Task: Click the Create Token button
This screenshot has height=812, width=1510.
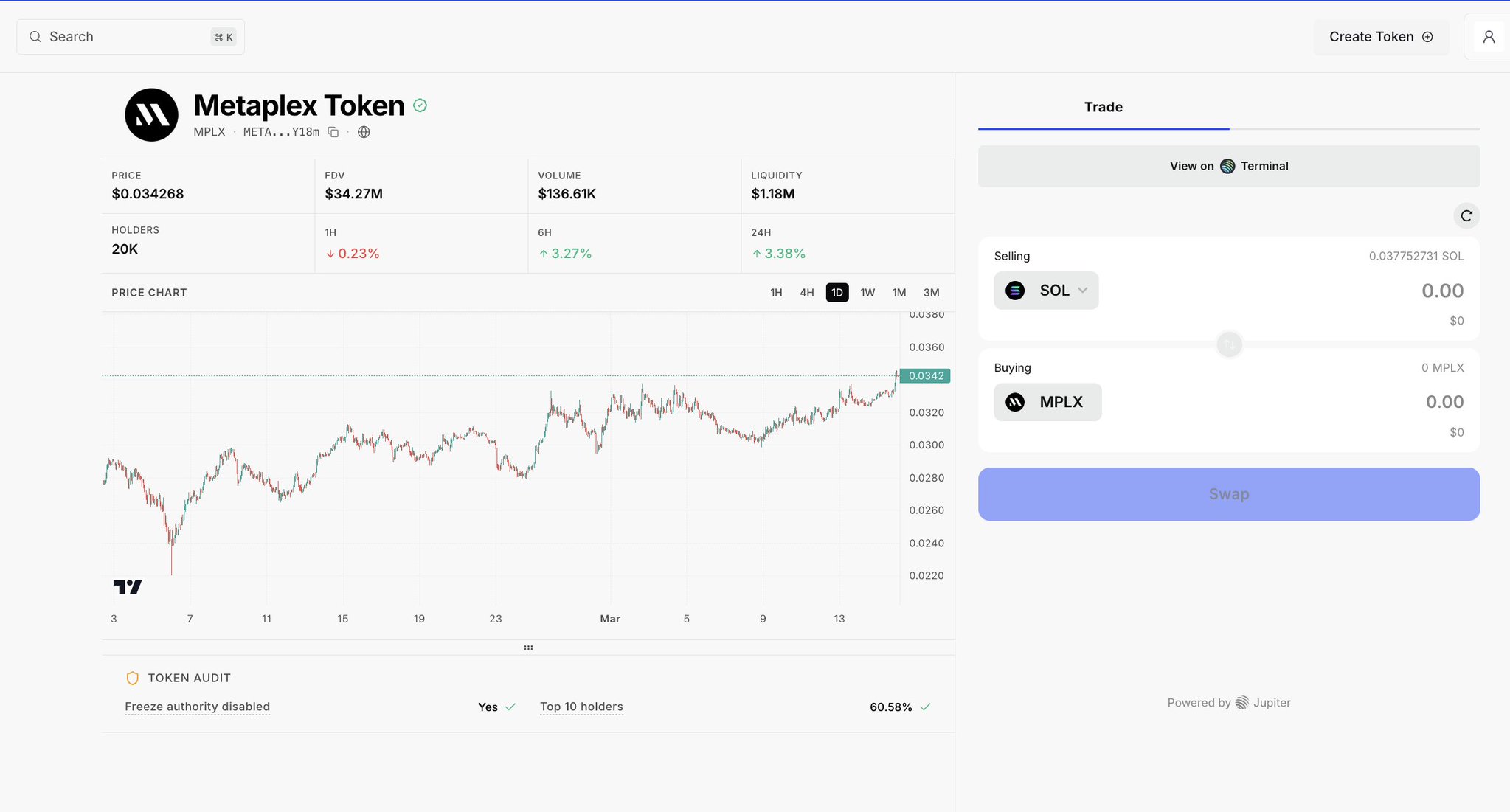Action: [x=1380, y=37]
